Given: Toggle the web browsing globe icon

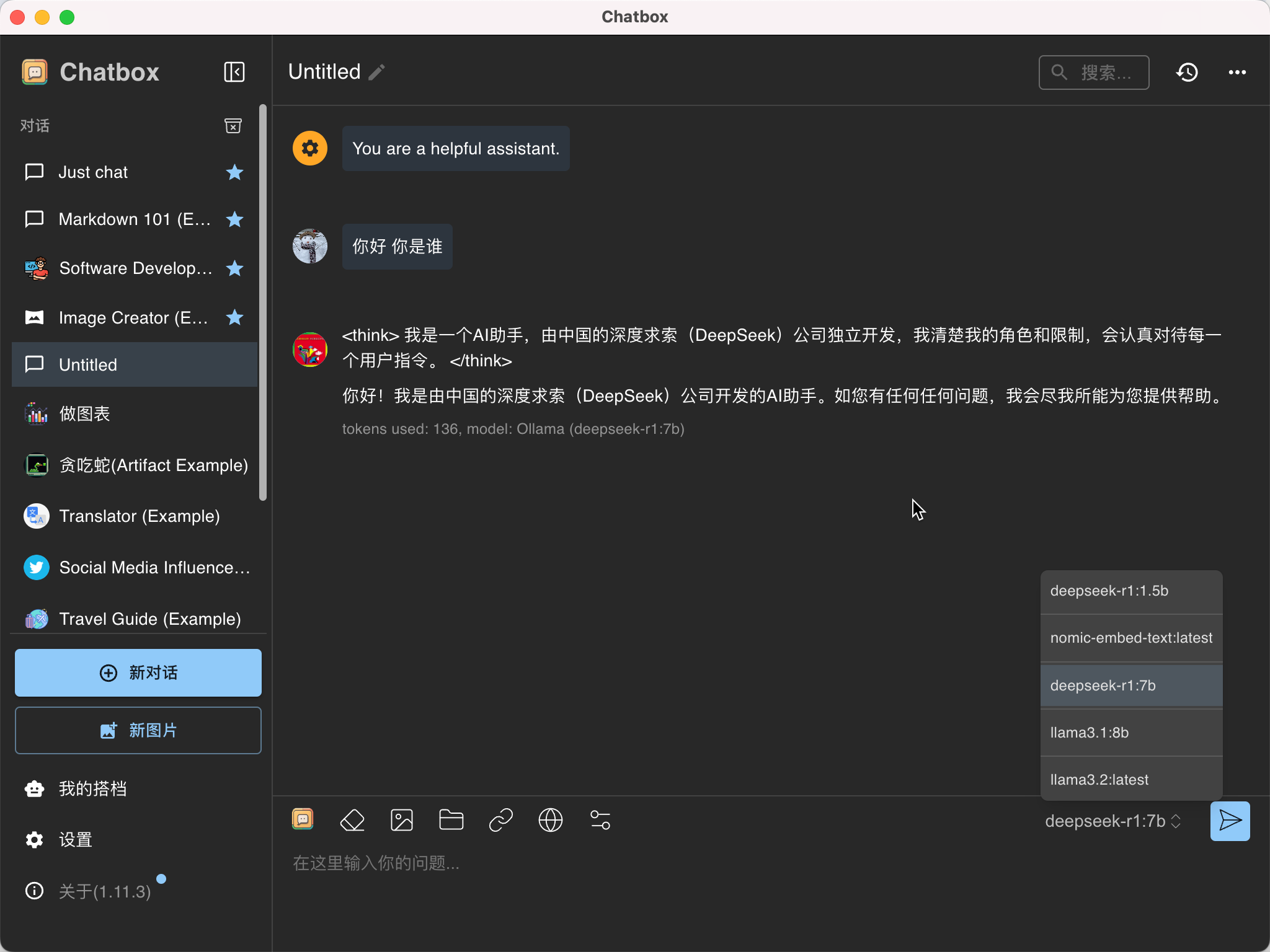Looking at the screenshot, I should 551,820.
